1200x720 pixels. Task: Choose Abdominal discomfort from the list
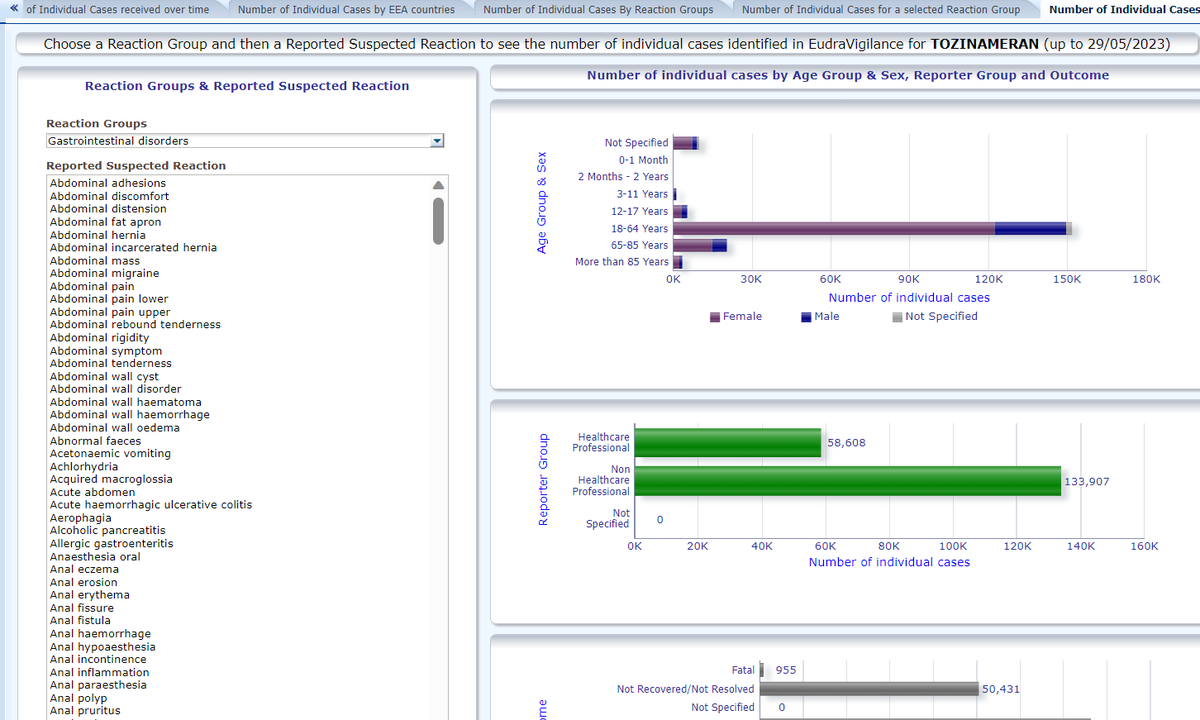pyautogui.click(x=109, y=196)
